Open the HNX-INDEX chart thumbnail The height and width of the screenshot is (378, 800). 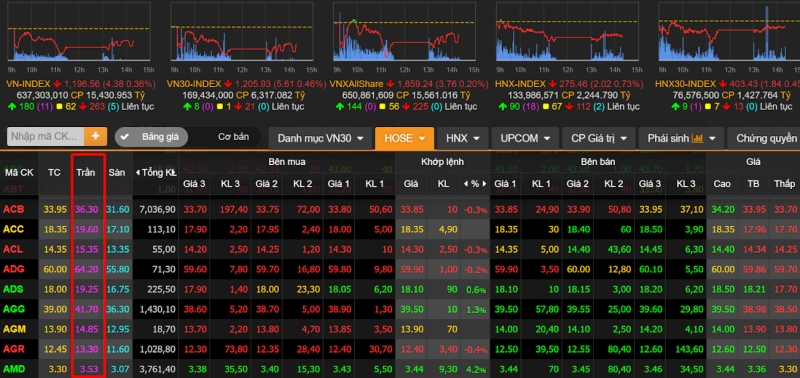[x=567, y=32]
